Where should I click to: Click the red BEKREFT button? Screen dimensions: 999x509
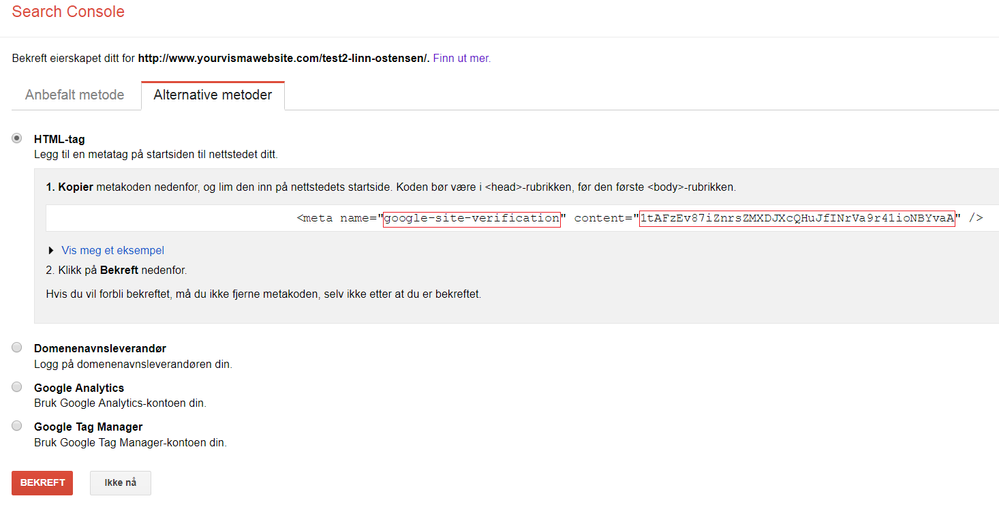(42, 483)
